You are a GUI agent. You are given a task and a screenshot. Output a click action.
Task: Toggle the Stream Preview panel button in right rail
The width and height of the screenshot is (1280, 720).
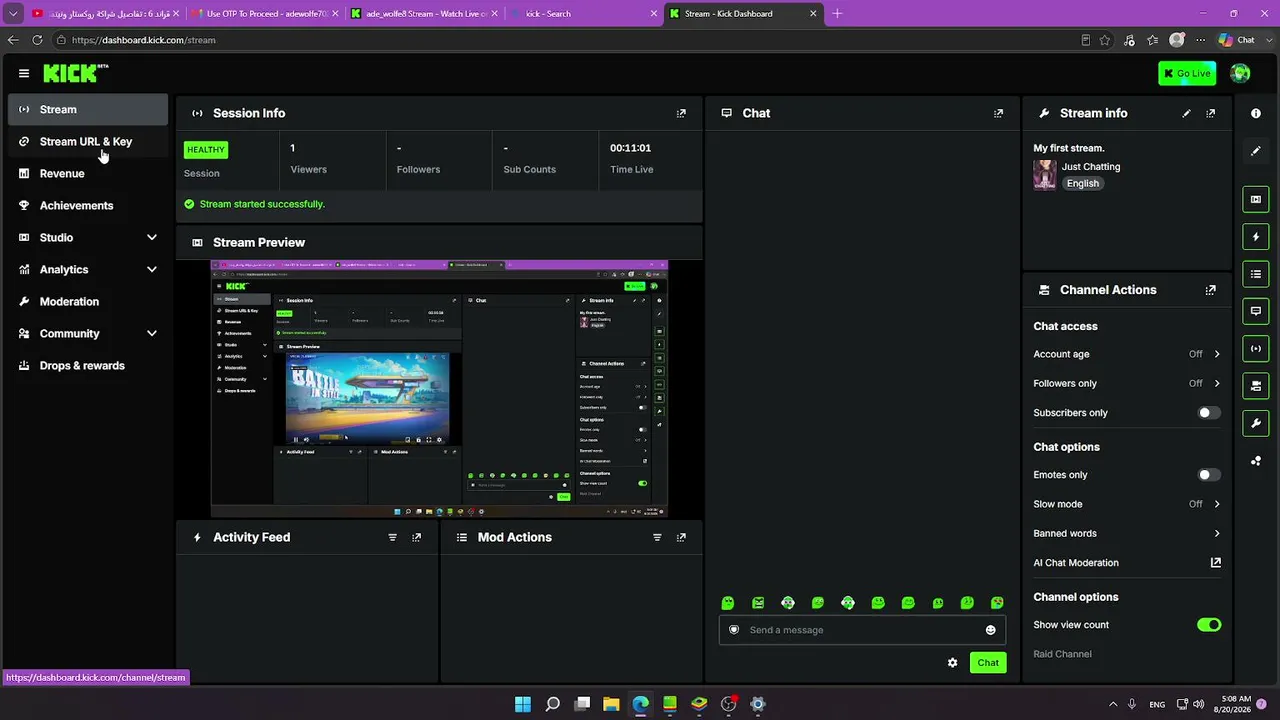coord(1256,199)
